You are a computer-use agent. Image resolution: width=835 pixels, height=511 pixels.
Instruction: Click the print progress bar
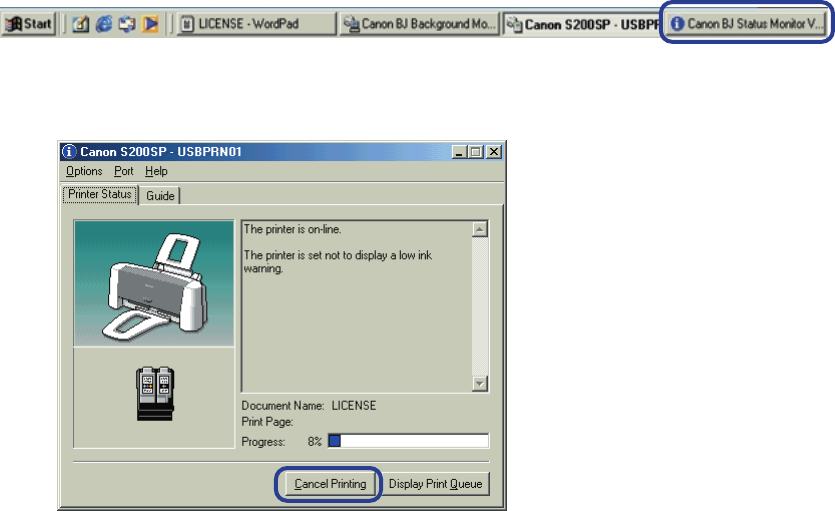(408, 441)
